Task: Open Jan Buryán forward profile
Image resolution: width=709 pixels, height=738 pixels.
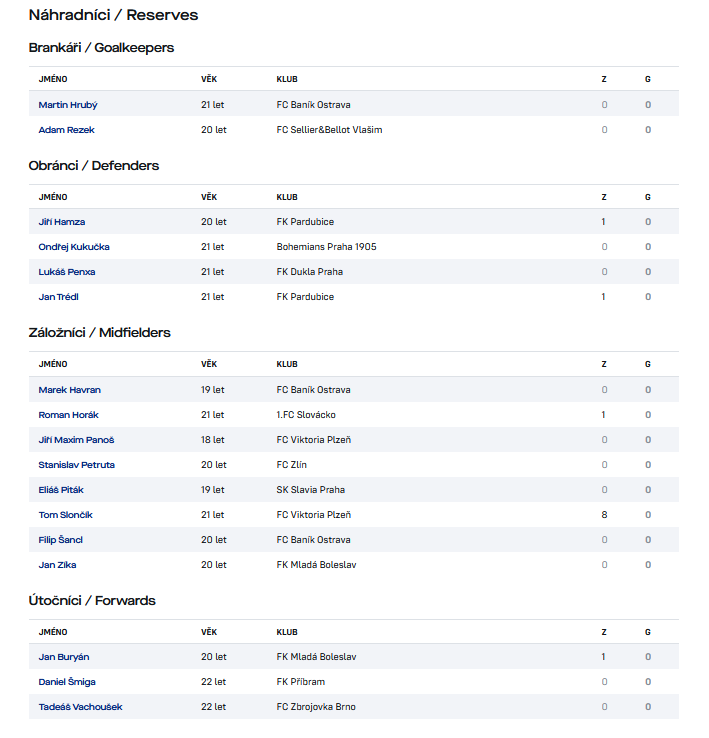Action: (x=64, y=657)
